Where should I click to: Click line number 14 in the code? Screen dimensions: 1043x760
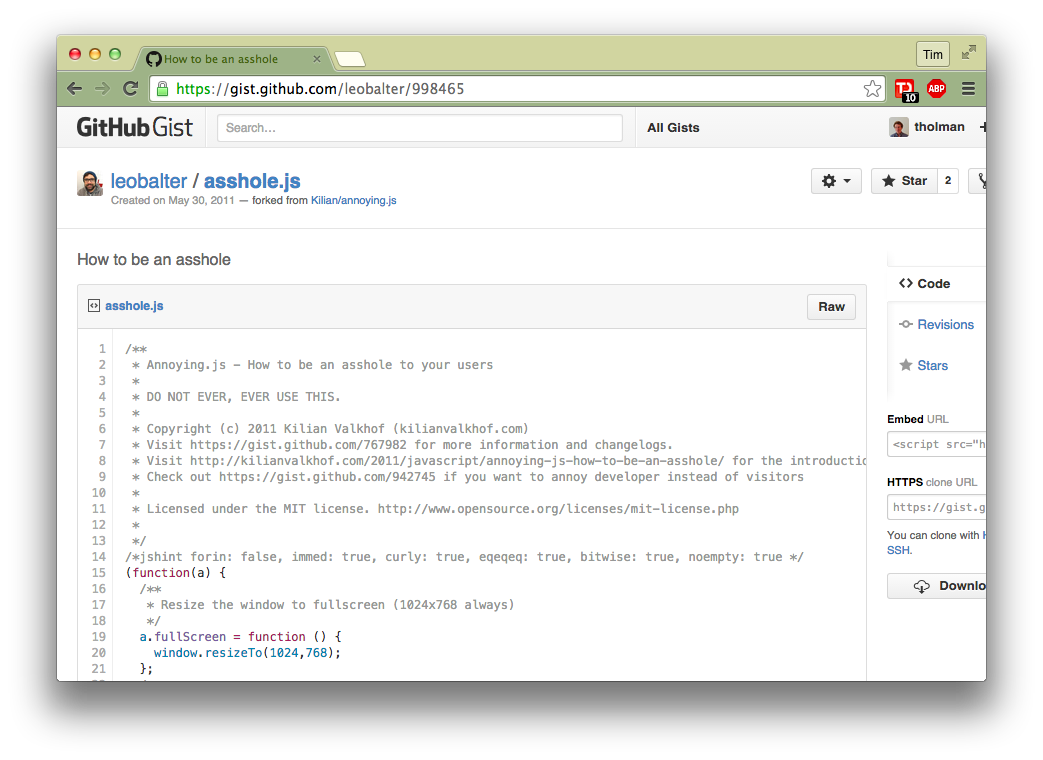(x=98, y=557)
